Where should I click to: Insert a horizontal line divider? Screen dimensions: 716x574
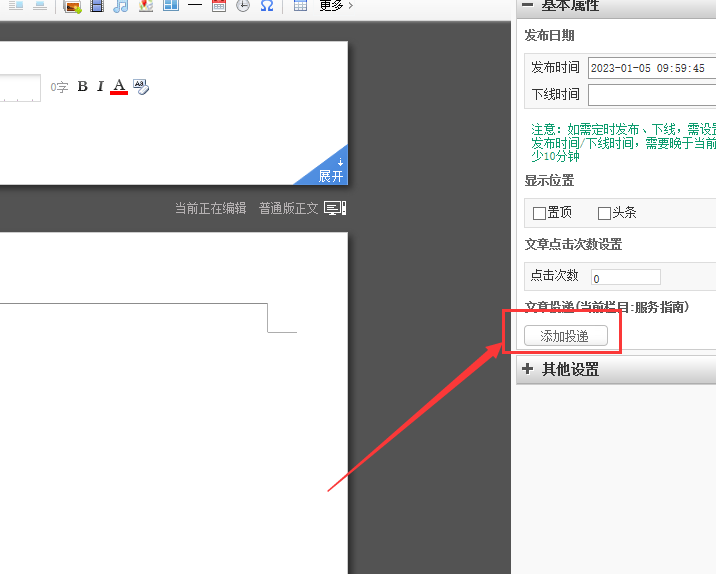coord(195,6)
